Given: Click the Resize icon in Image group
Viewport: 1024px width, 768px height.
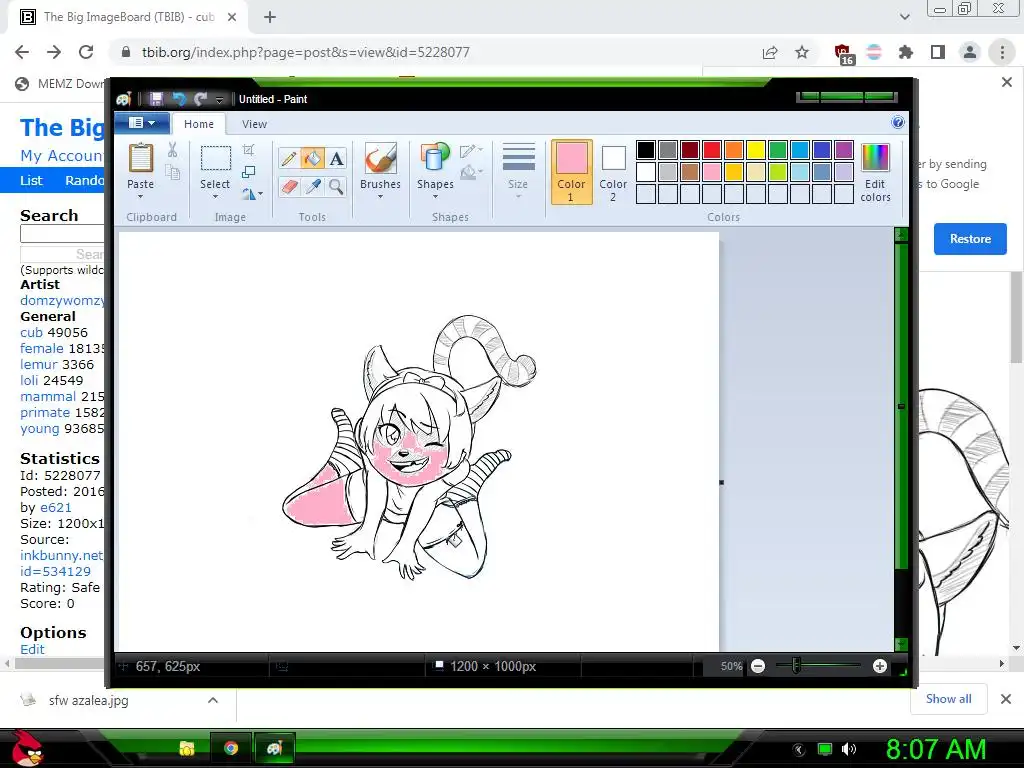Looking at the screenshot, I should click(248, 172).
